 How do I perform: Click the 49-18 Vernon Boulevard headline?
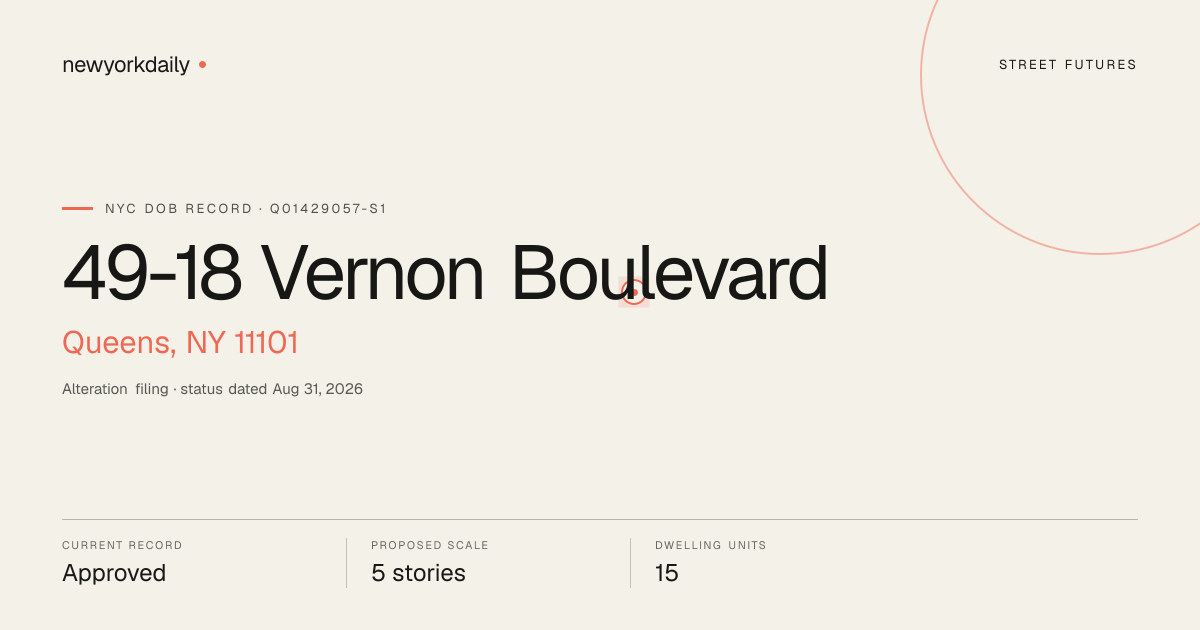(445, 273)
